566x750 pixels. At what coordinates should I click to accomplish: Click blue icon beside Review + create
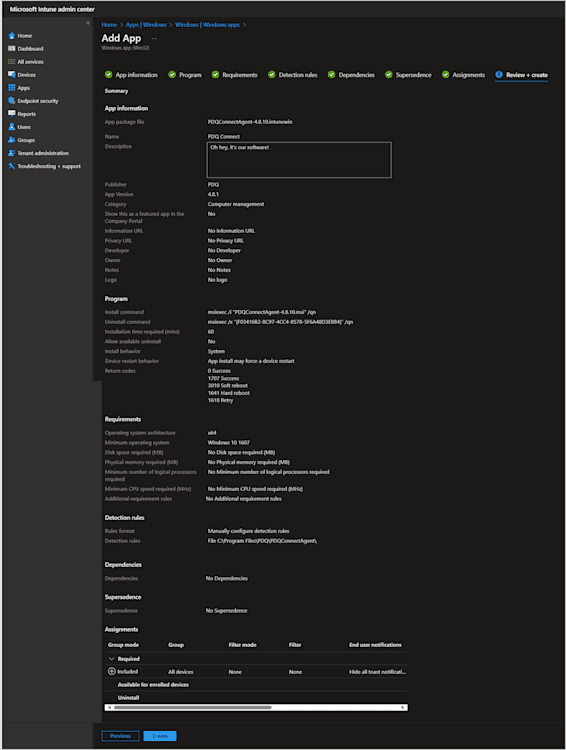pos(499,75)
